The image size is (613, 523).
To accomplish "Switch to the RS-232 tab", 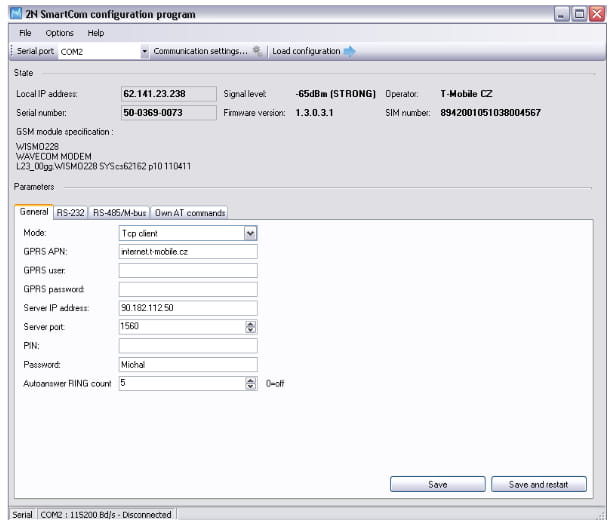I will pos(70,213).
